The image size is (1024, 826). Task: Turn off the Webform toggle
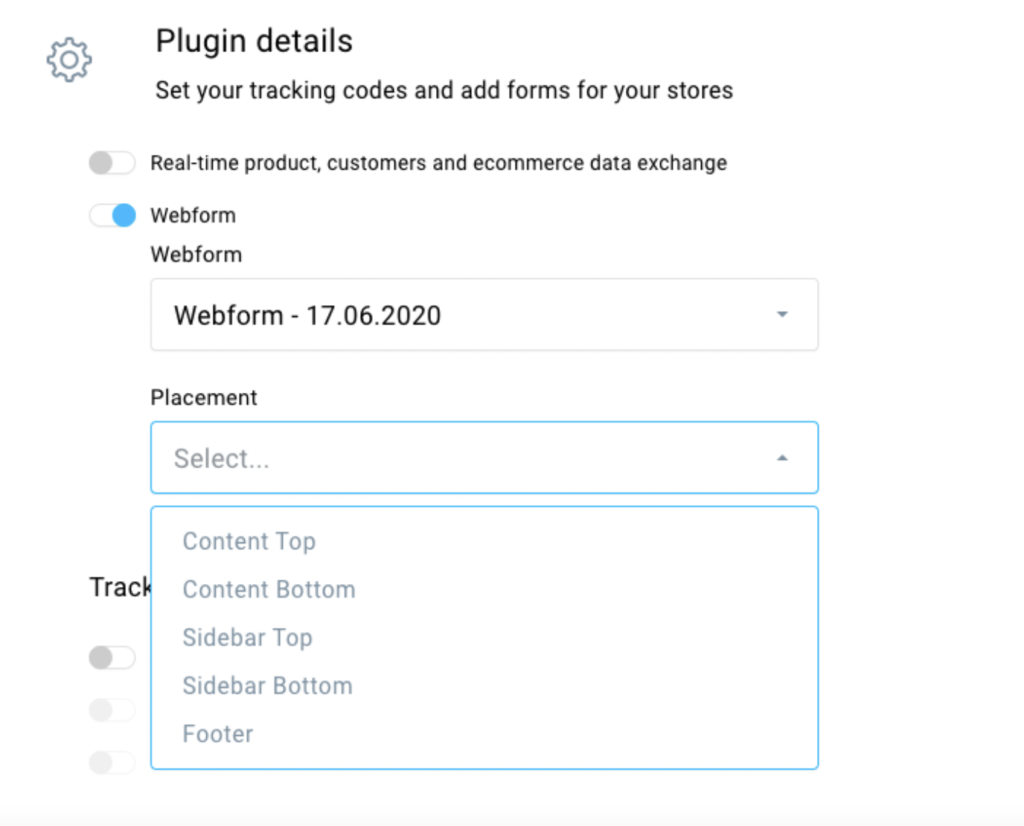click(112, 215)
